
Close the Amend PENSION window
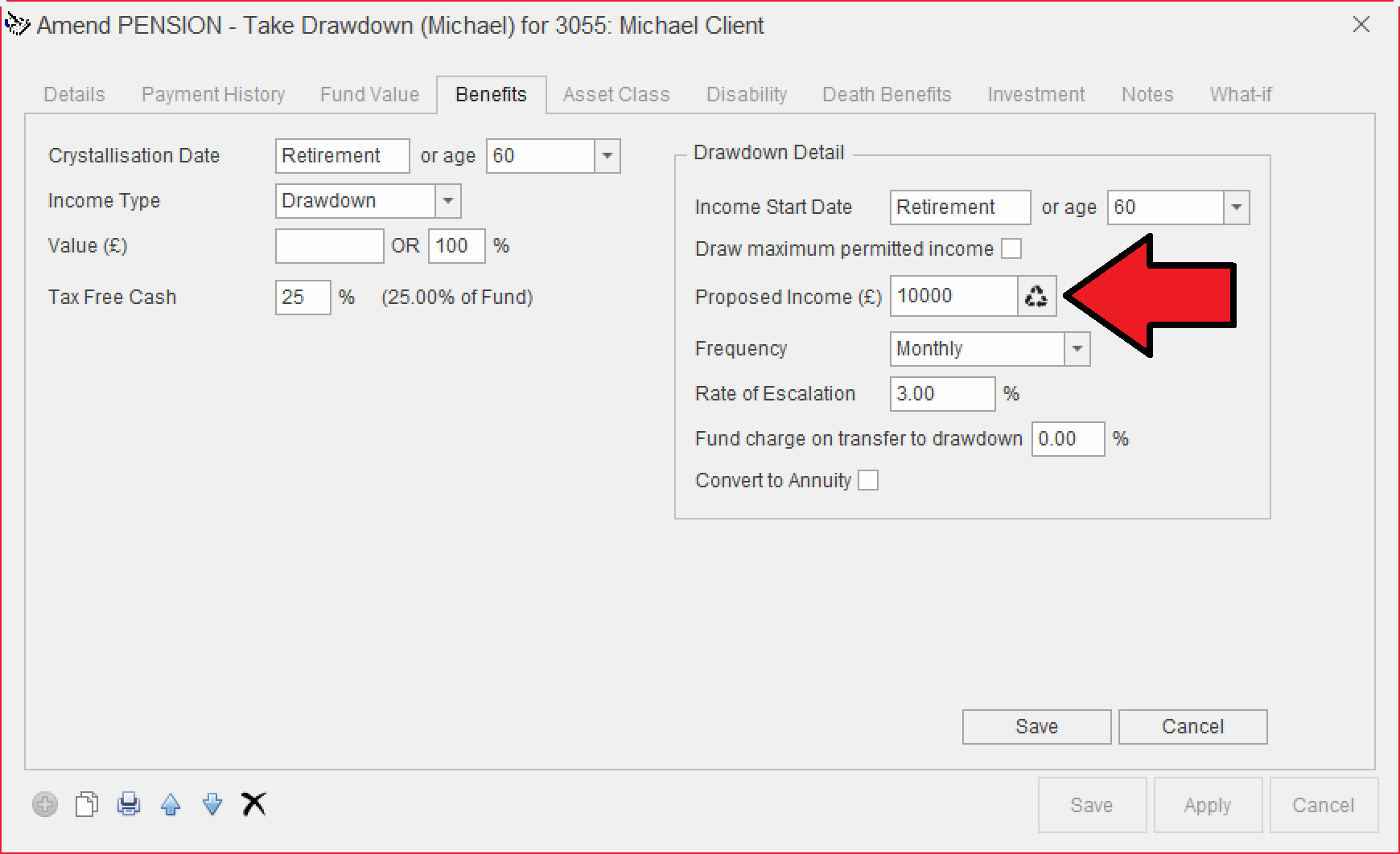1361,25
